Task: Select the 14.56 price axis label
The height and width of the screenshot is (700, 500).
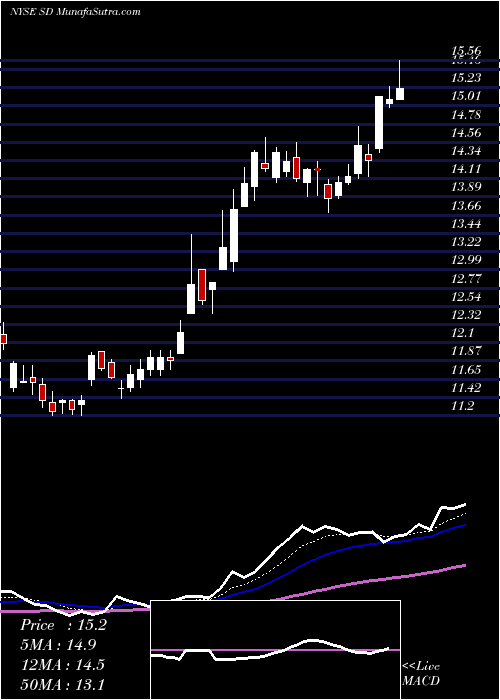Action: click(466, 133)
